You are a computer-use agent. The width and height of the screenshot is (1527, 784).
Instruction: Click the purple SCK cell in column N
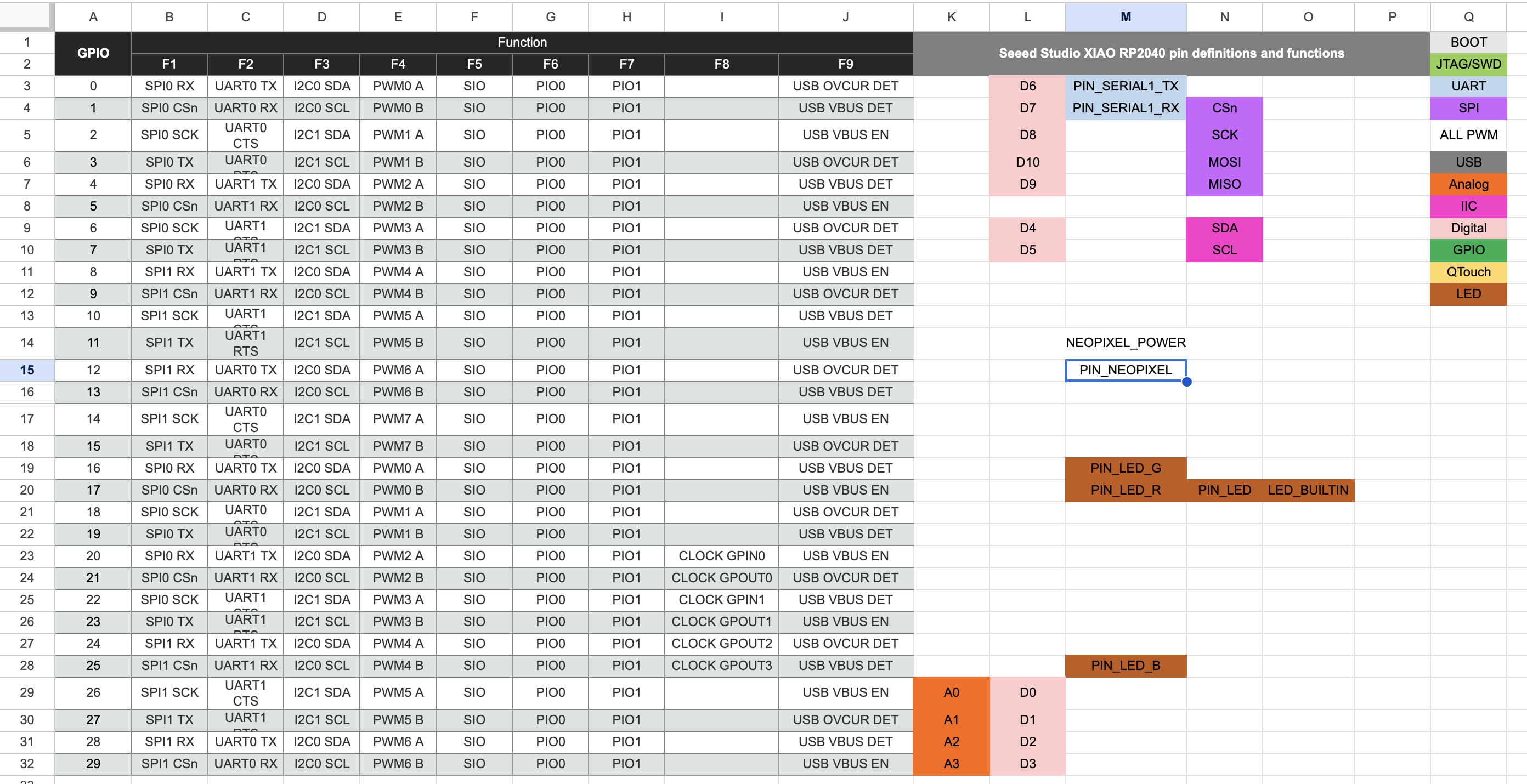(x=1224, y=135)
